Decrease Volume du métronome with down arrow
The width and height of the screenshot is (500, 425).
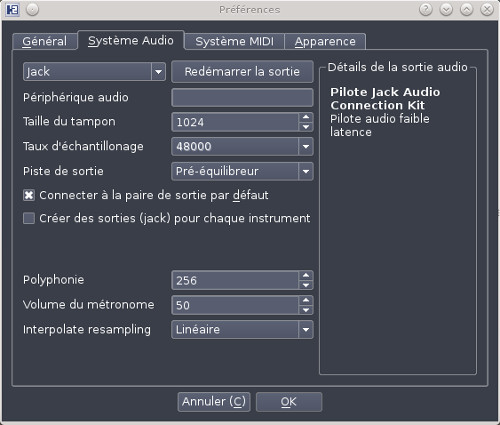306,310
